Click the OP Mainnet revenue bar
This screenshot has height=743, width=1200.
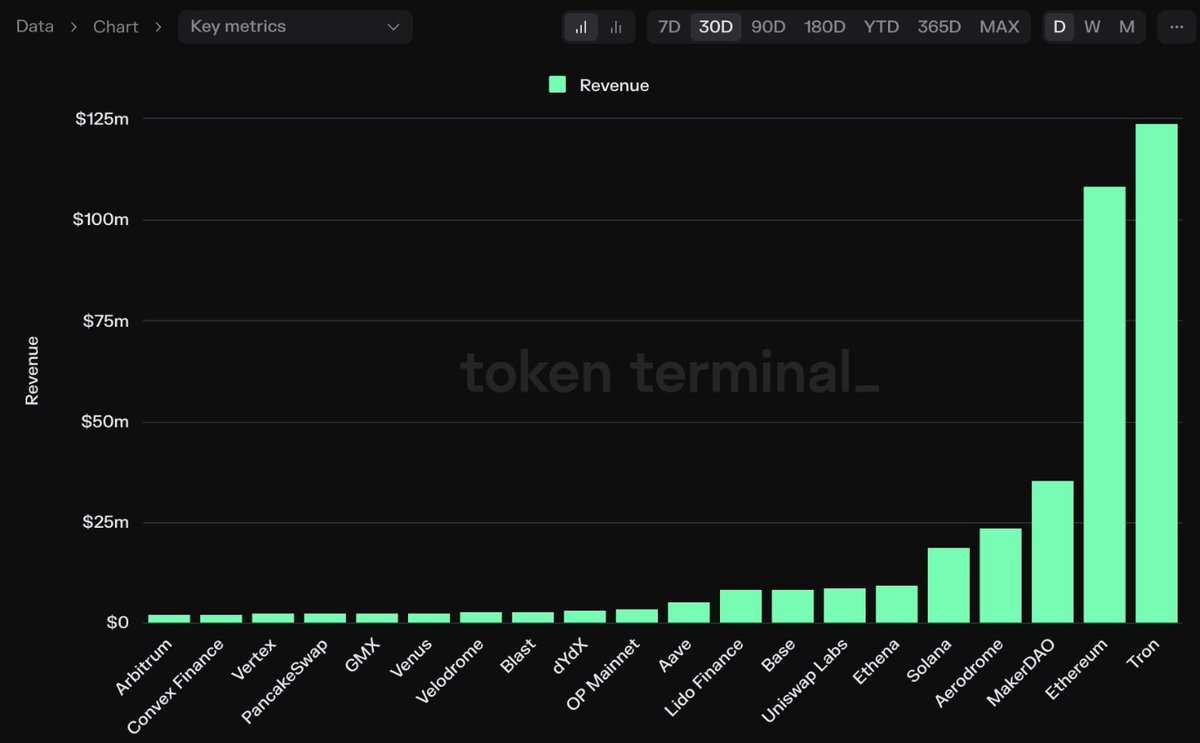636,616
